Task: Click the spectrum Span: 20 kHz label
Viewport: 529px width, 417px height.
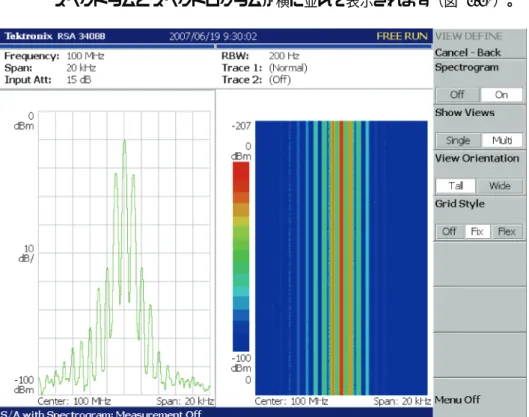Action: (185, 401)
